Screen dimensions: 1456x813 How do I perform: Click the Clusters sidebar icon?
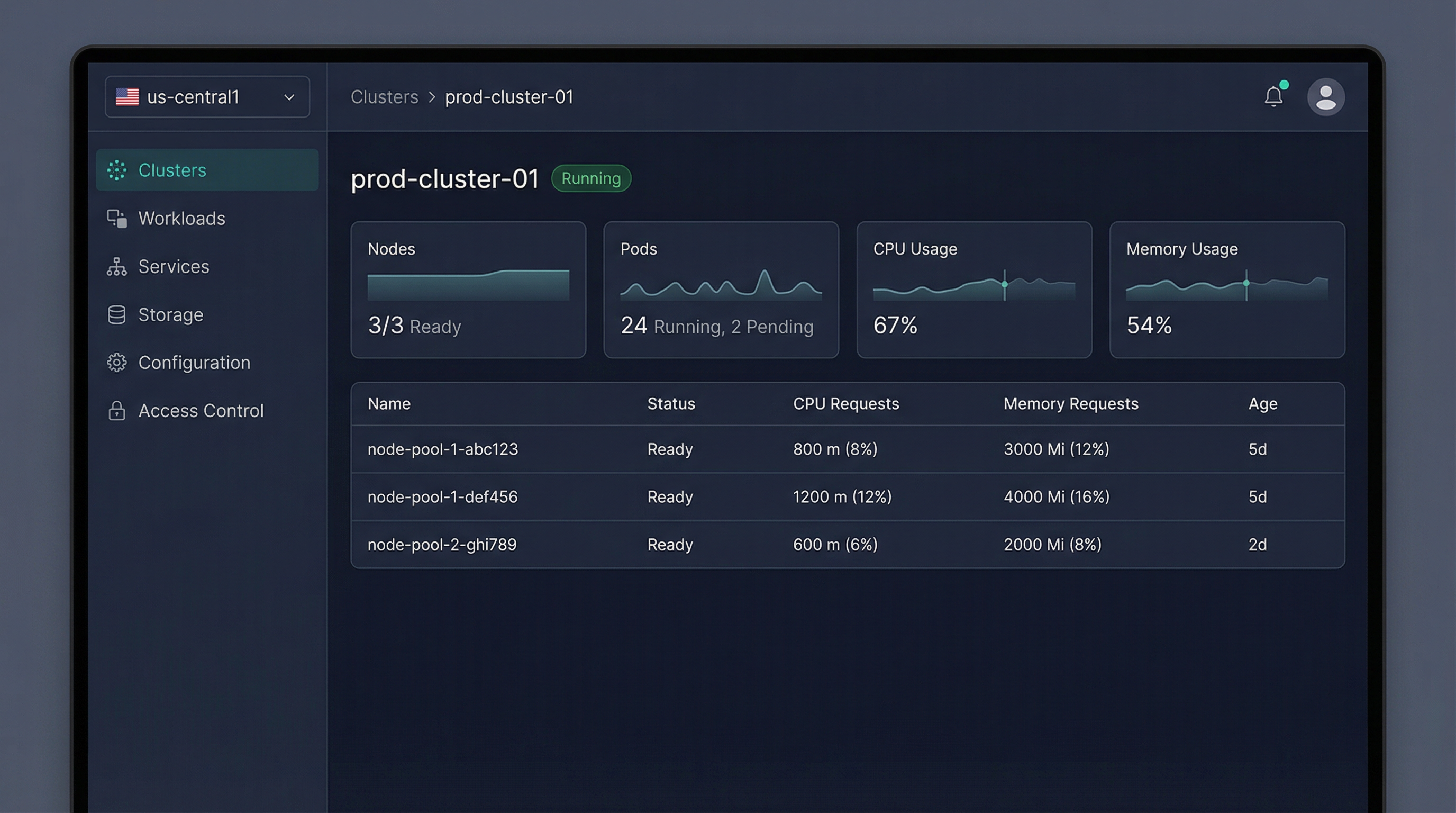pos(116,170)
